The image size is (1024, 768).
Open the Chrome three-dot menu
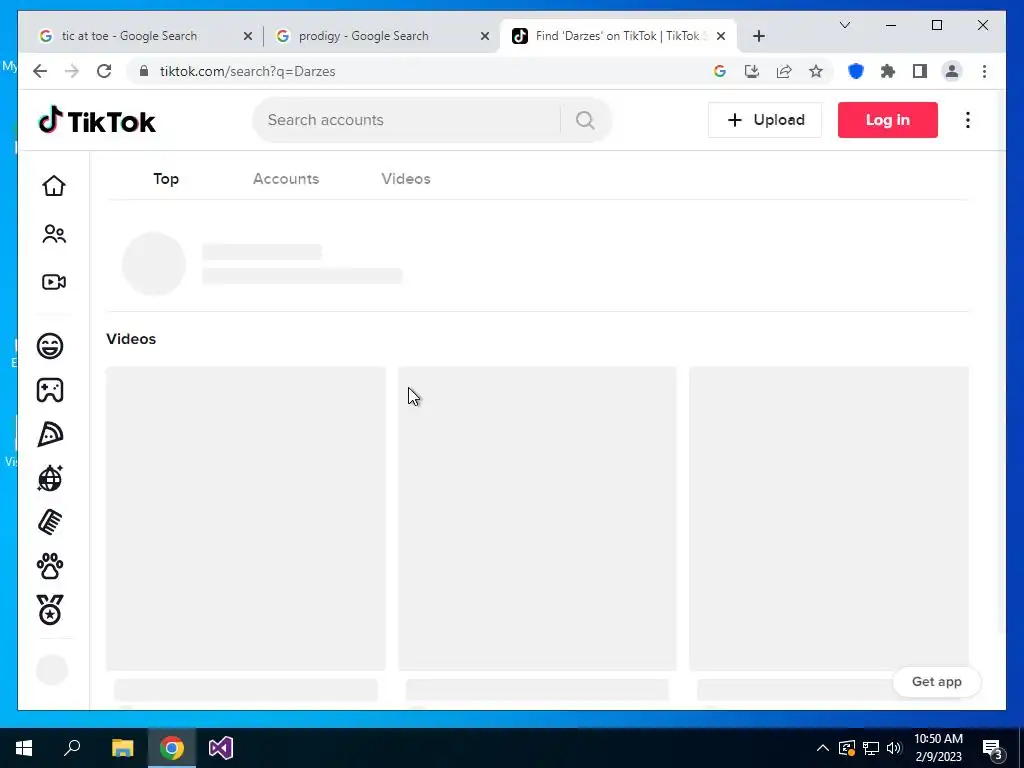tap(984, 71)
